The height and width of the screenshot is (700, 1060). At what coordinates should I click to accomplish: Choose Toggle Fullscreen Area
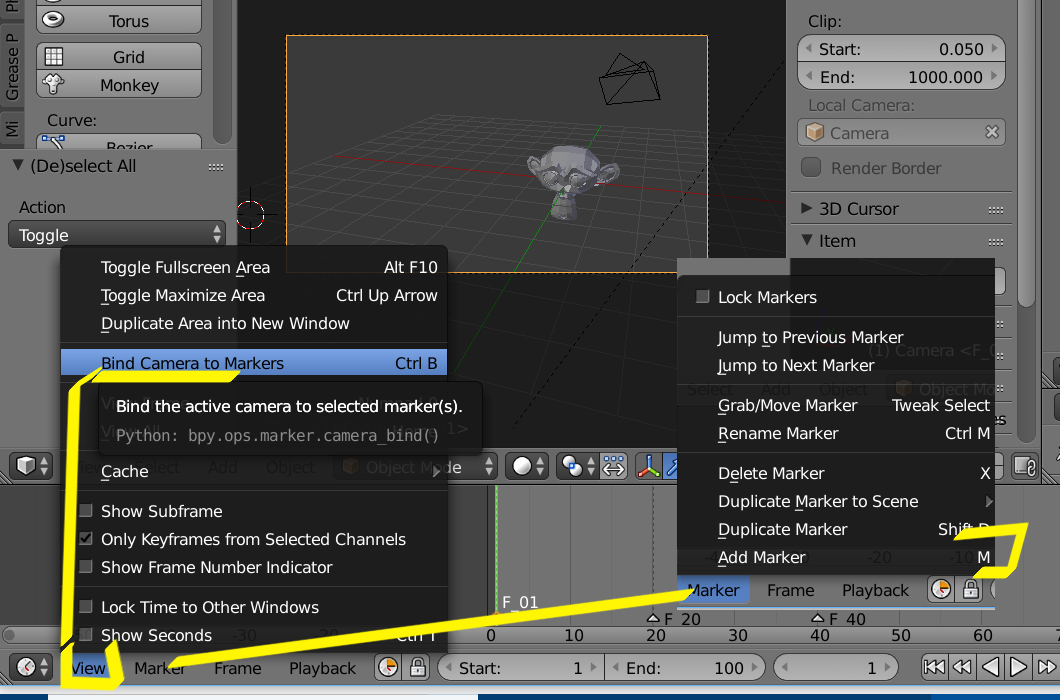(254, 267)
